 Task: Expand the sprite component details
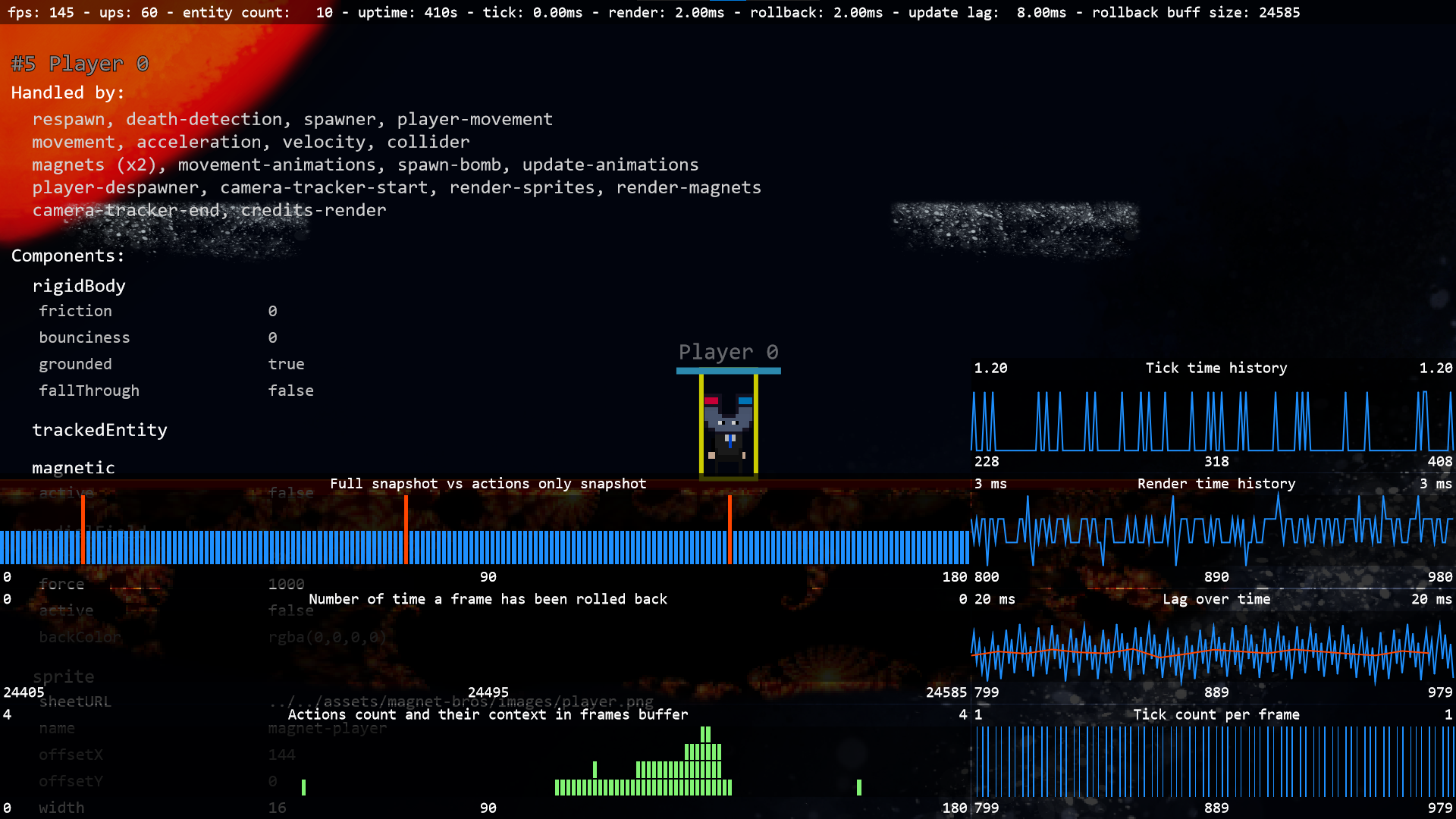pyautogui.click(x=64, y=676)
